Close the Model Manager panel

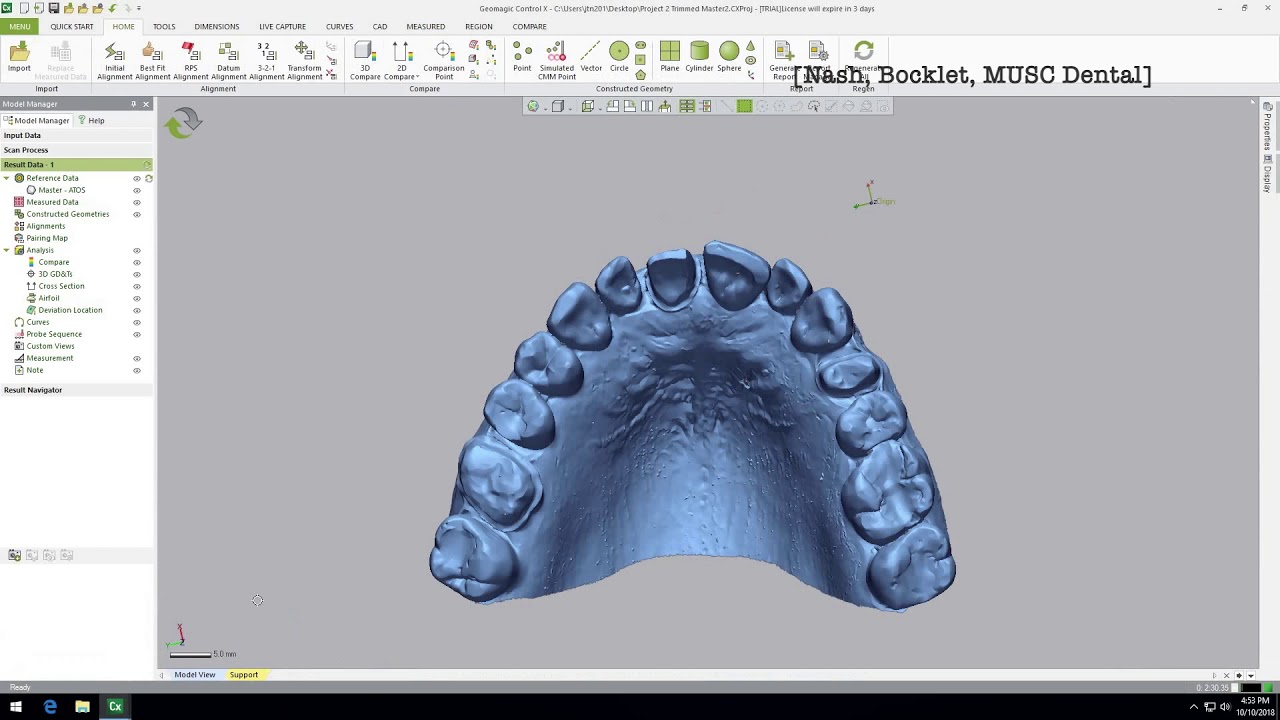(x=146, y=104)
